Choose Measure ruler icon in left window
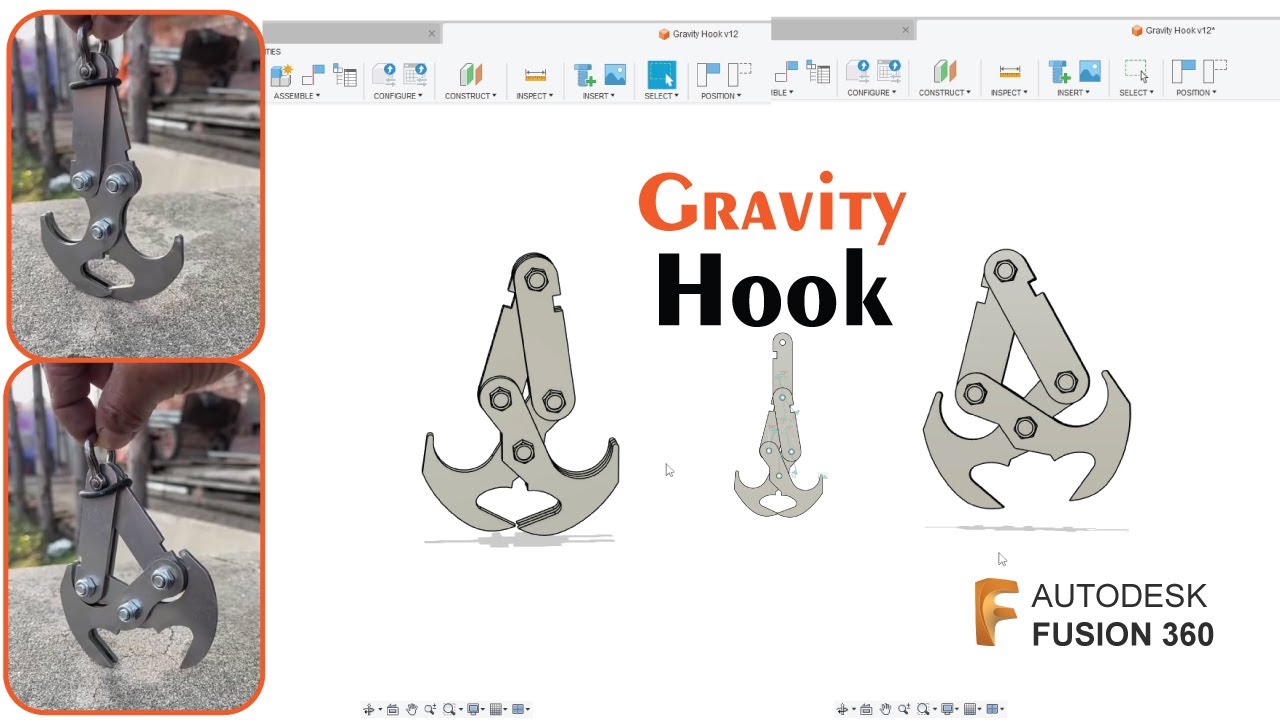 [536, 75]
